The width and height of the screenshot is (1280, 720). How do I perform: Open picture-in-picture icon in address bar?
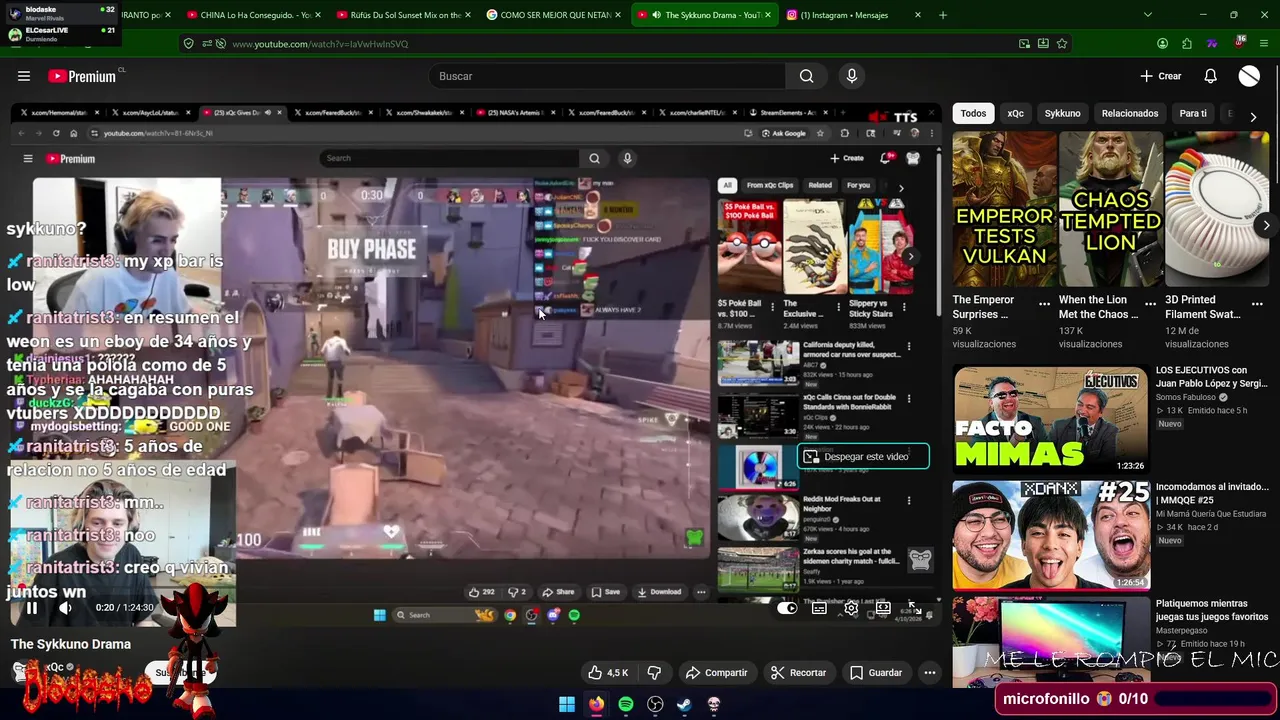tap(1024, 44)
